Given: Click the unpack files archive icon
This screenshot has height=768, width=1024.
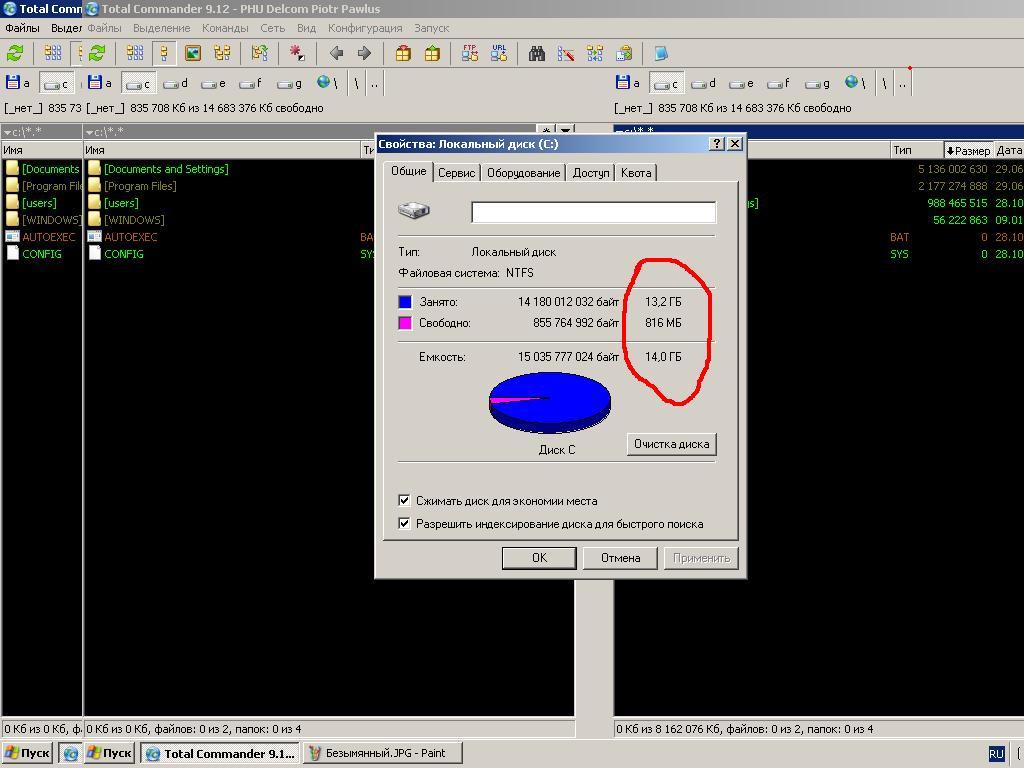Looking at the screenshot, I should coord(432,53).
